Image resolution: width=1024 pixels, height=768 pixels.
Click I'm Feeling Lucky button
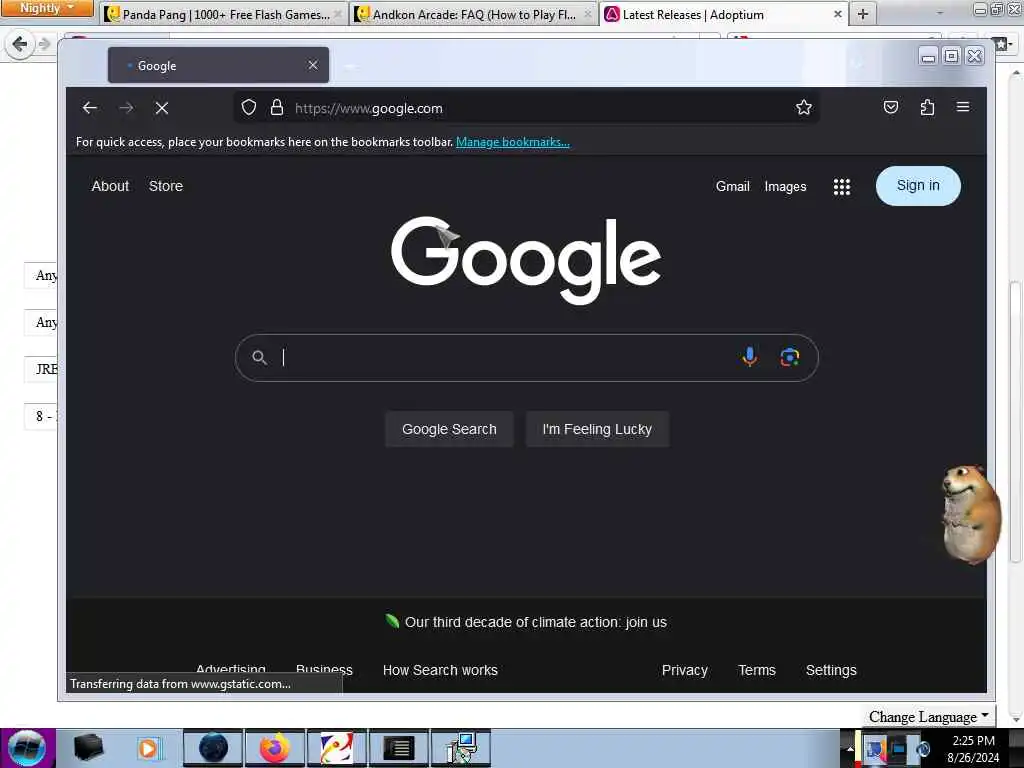(x=597, y=429)
